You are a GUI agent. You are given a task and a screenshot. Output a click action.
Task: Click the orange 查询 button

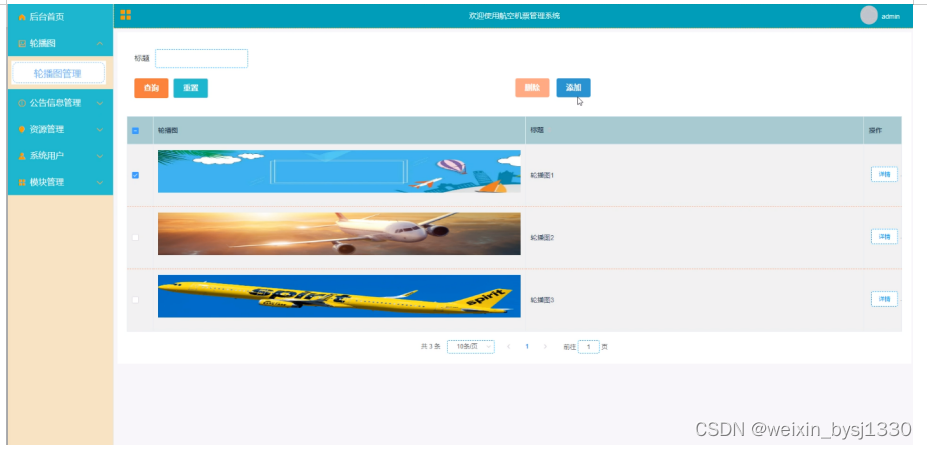151,88
